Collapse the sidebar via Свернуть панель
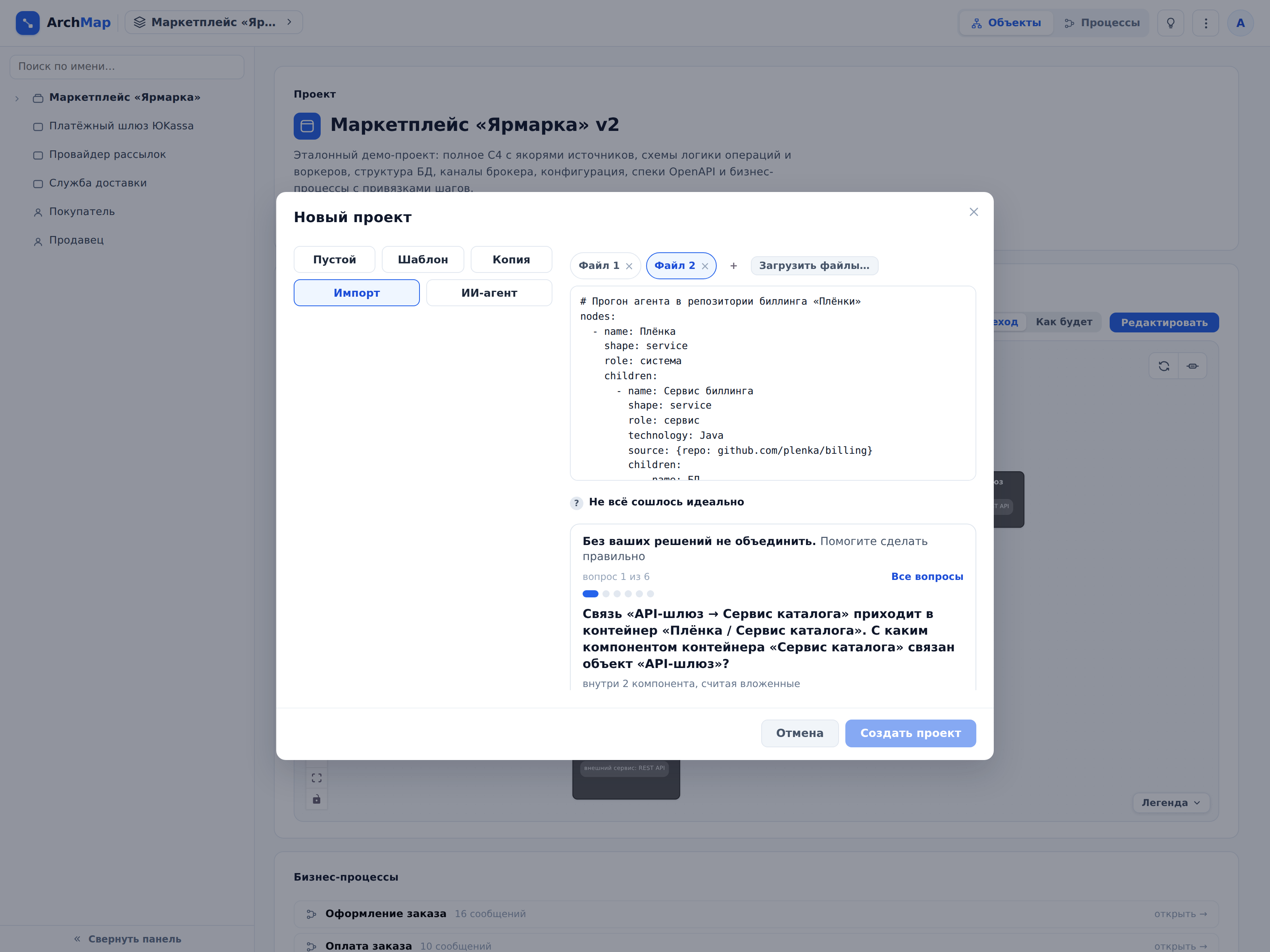This screenshot has width=1270, height=952. (127, 939)
